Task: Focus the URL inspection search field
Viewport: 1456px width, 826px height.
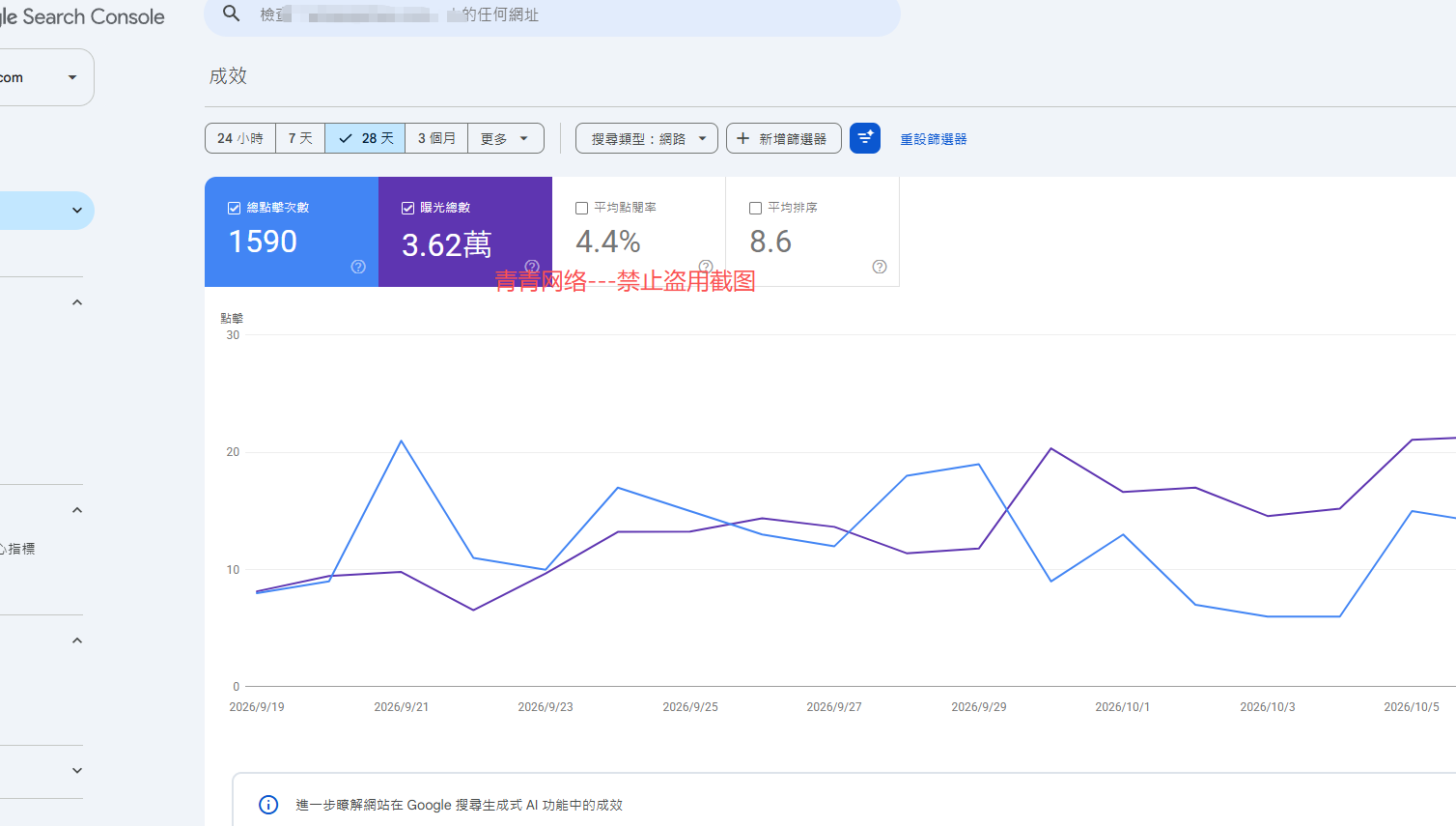Action: coord(552,14)
